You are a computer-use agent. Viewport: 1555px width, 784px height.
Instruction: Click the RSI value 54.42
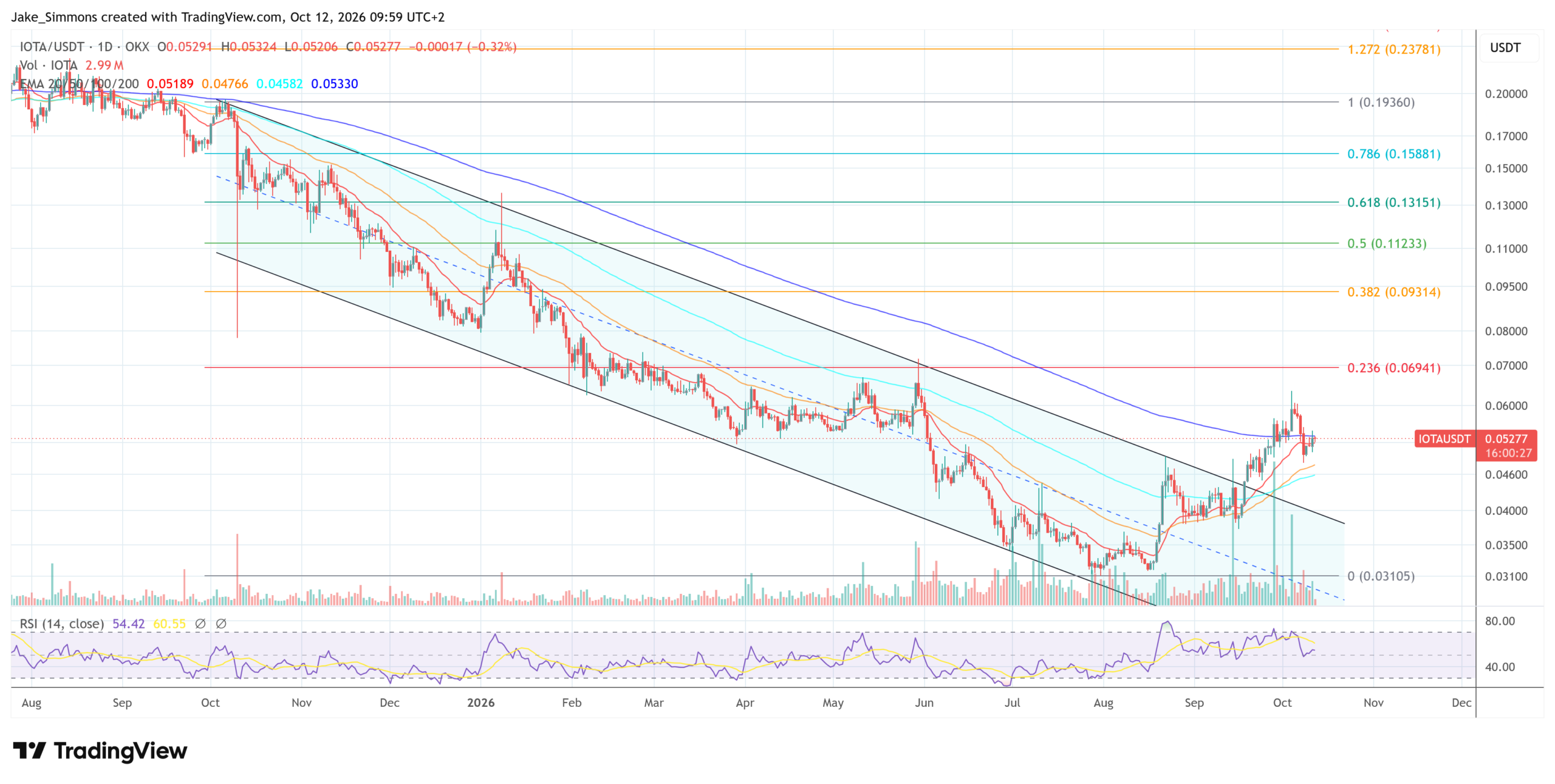coord(129,624)
